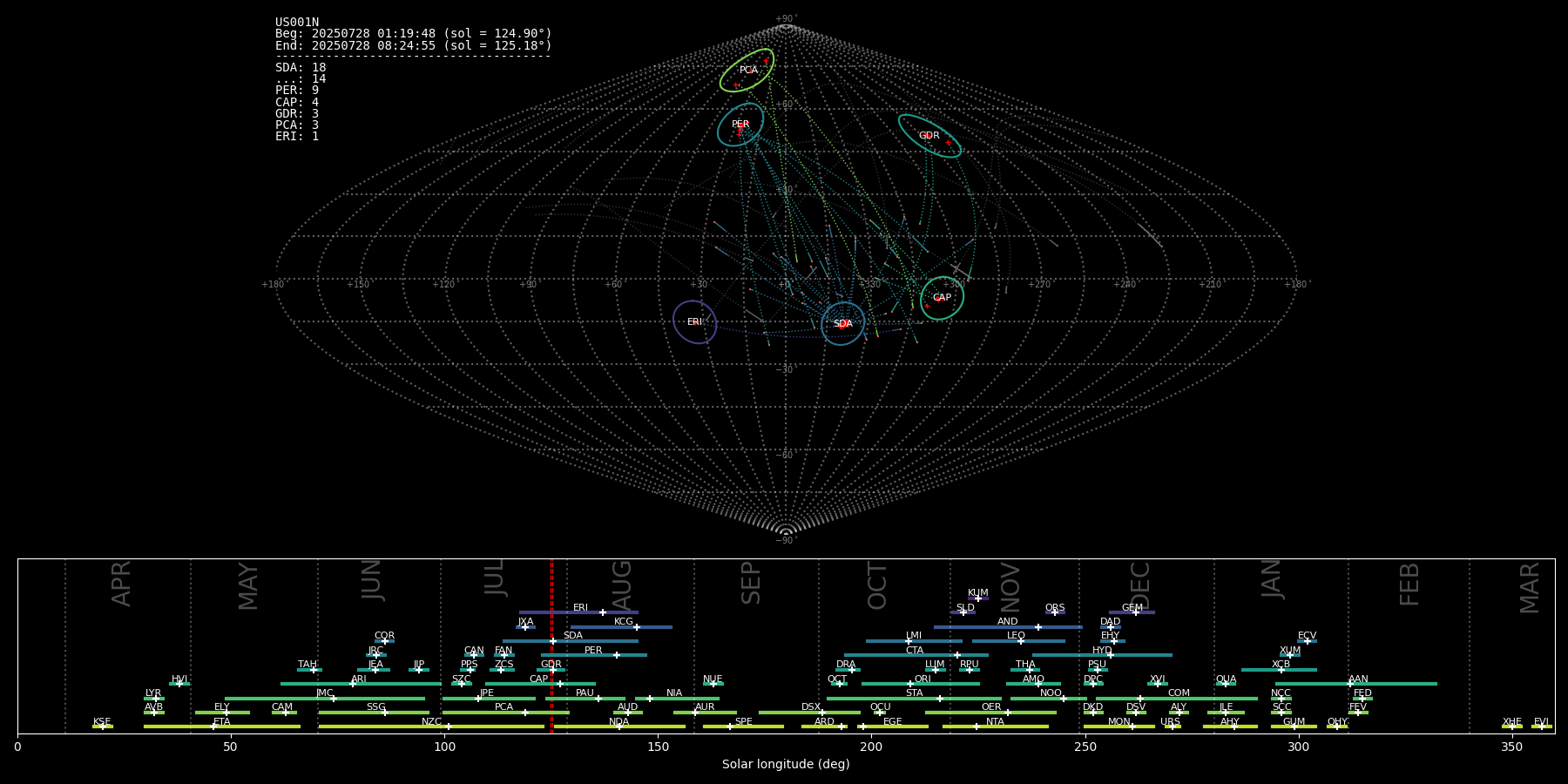The image size is (1568, 784).
Task: Click the station name US001N
Action: 297,23
